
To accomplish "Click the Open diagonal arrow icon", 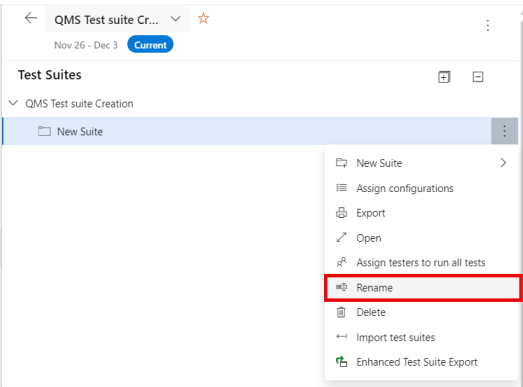I will click(341, 237).
